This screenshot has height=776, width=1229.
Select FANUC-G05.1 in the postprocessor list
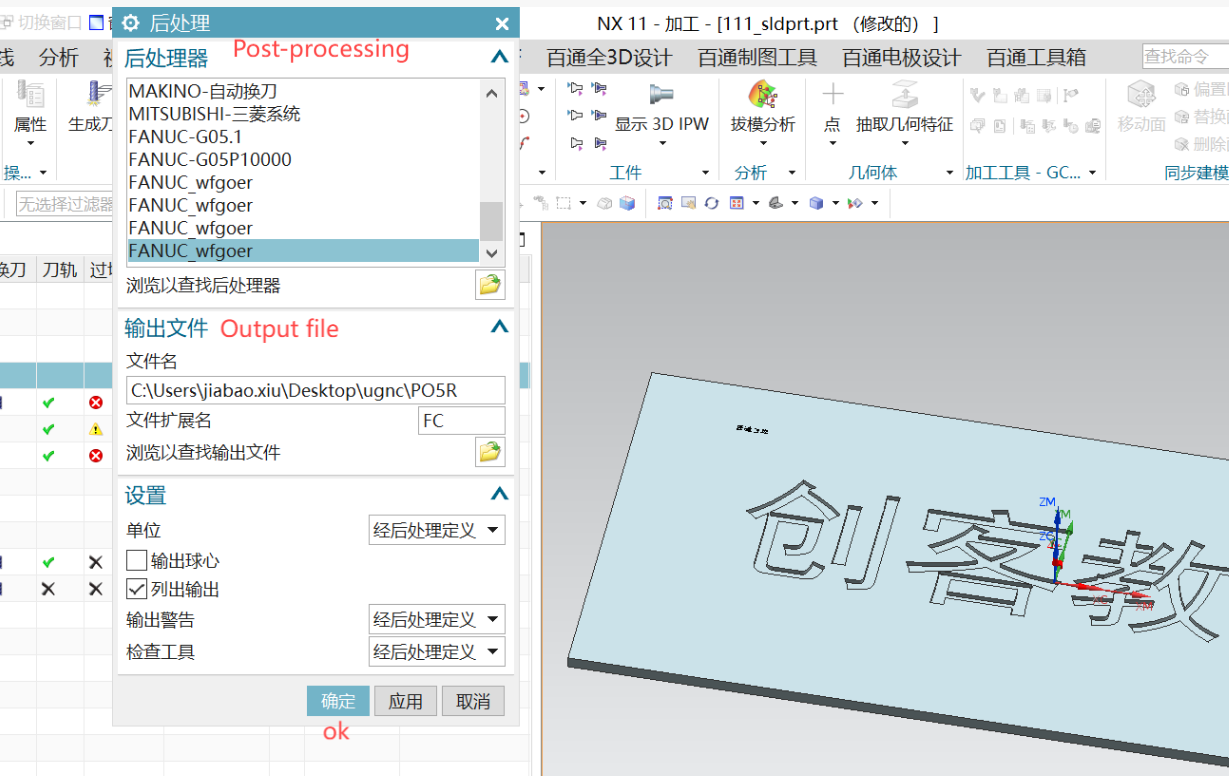click(302, 137)
